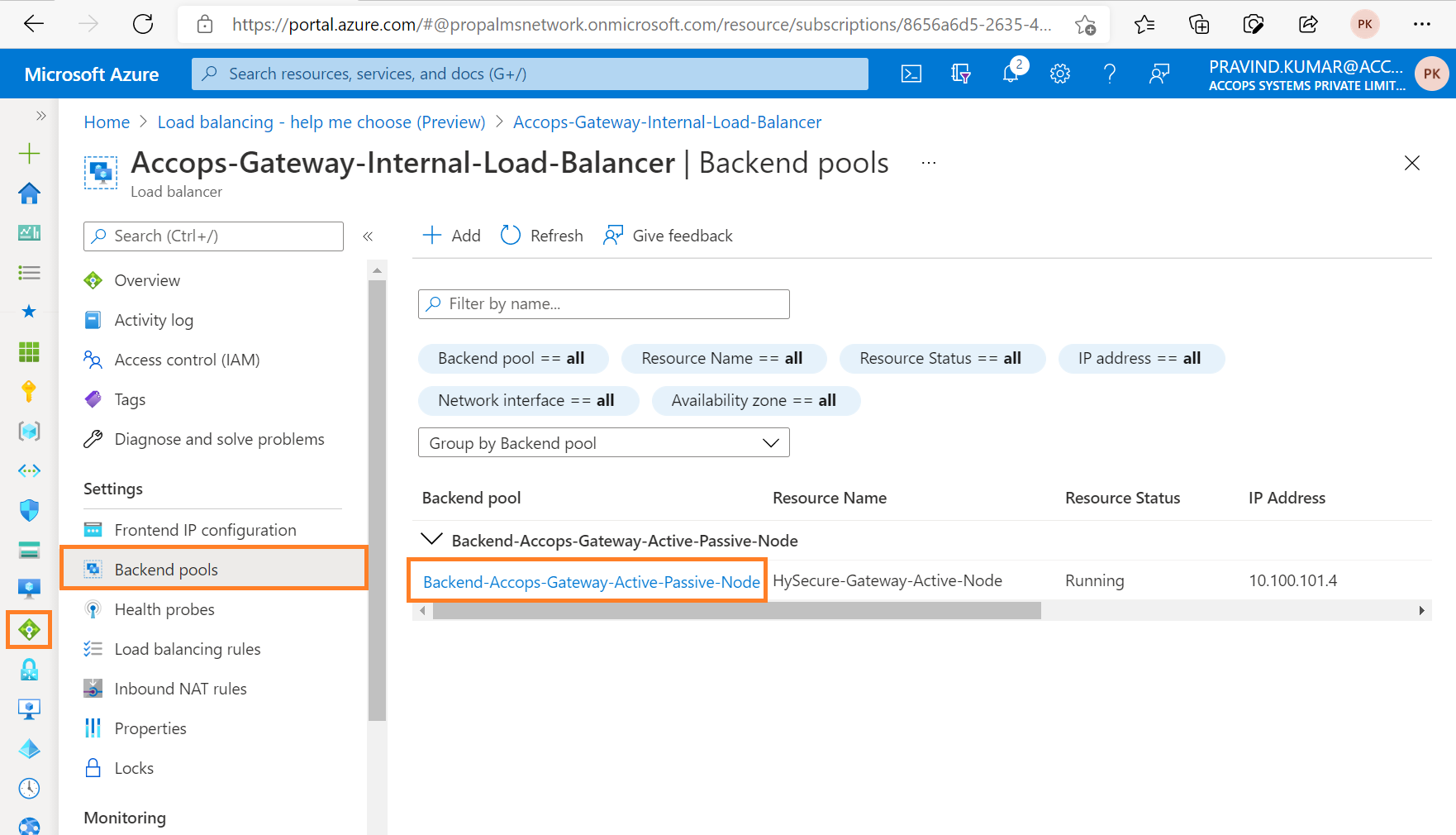1456x835 pixels.
Task: Open the notifications bell
Action: click(1011, 74)
